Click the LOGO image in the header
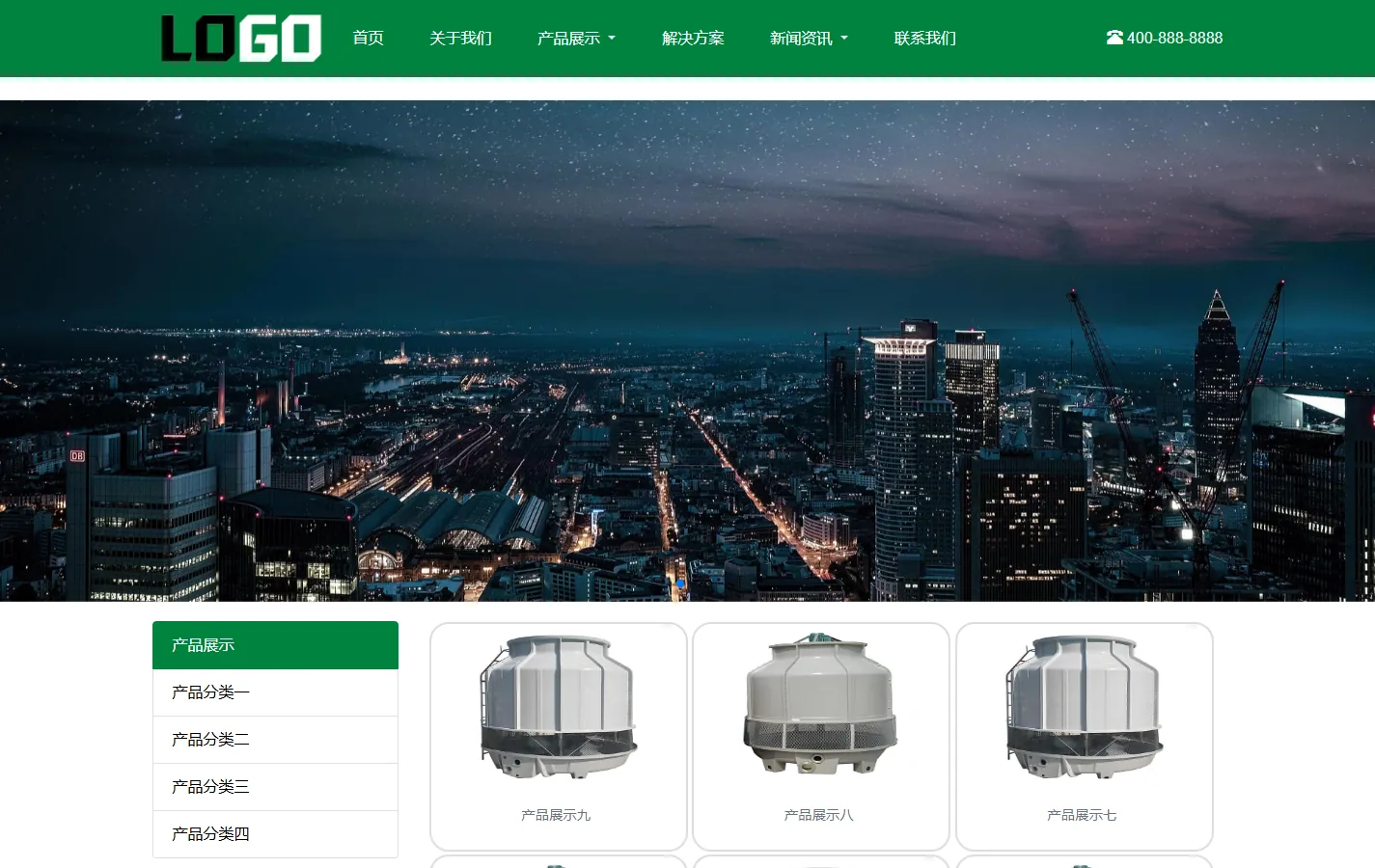1375x868 pixels. [x=241, y=39]
